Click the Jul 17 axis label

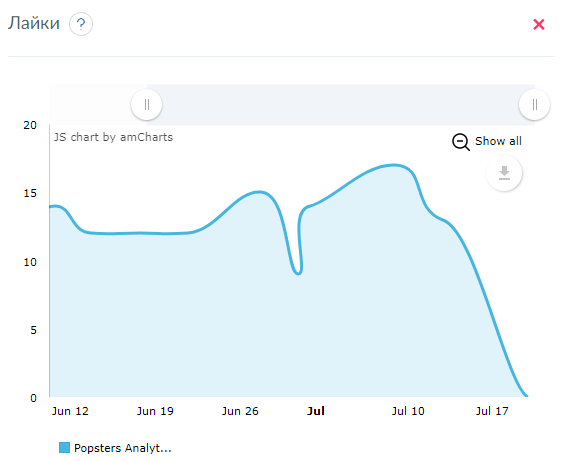point(492,411)
